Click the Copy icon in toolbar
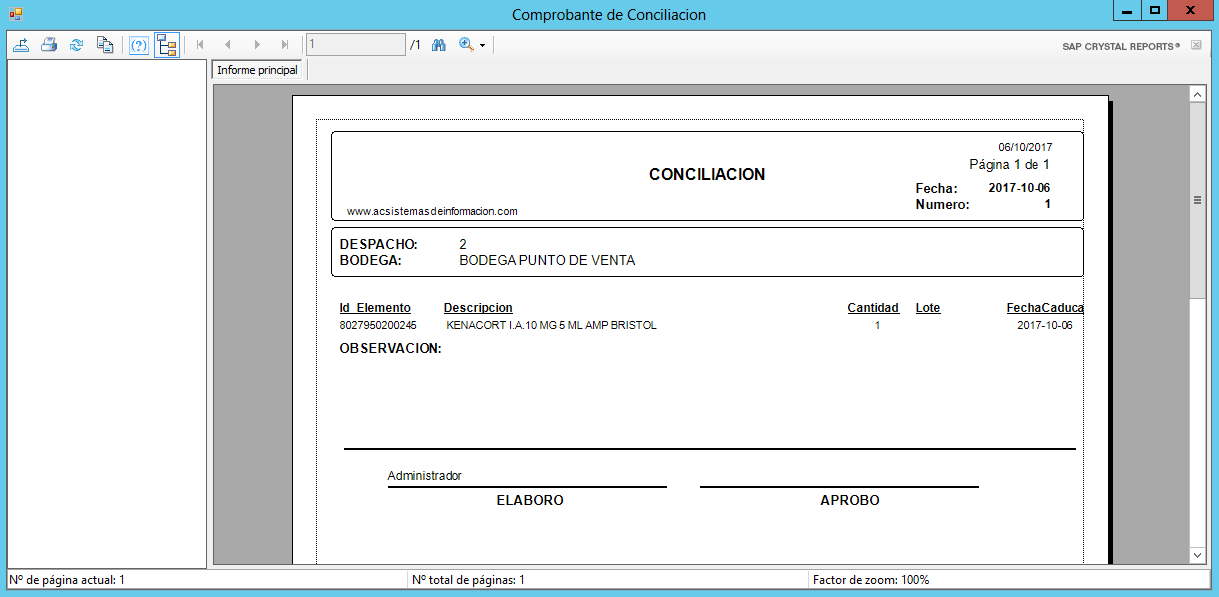The width and height of the screenshot is (1219, 597). [104, 45]
